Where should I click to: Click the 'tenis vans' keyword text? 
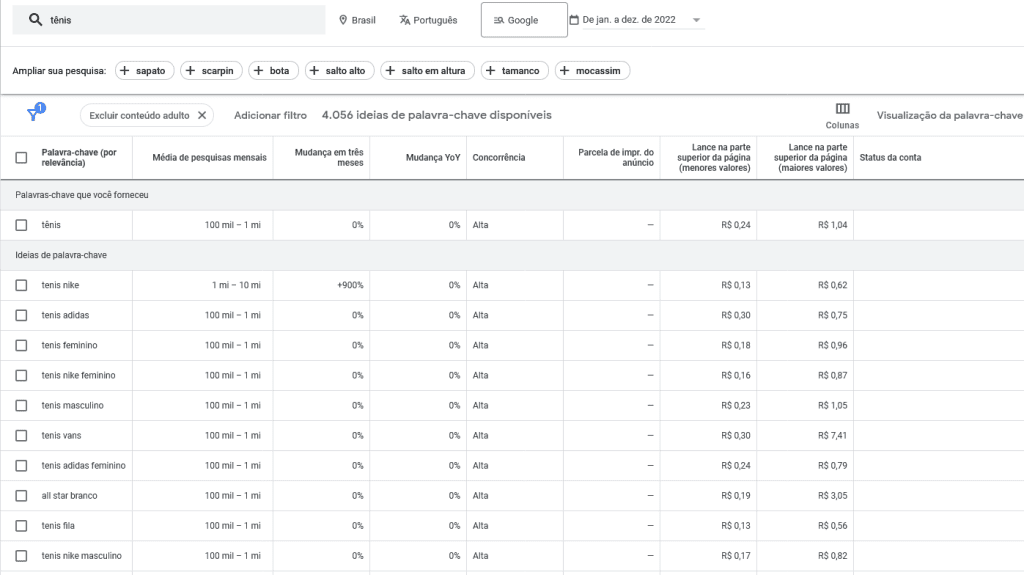click(61, 435)
